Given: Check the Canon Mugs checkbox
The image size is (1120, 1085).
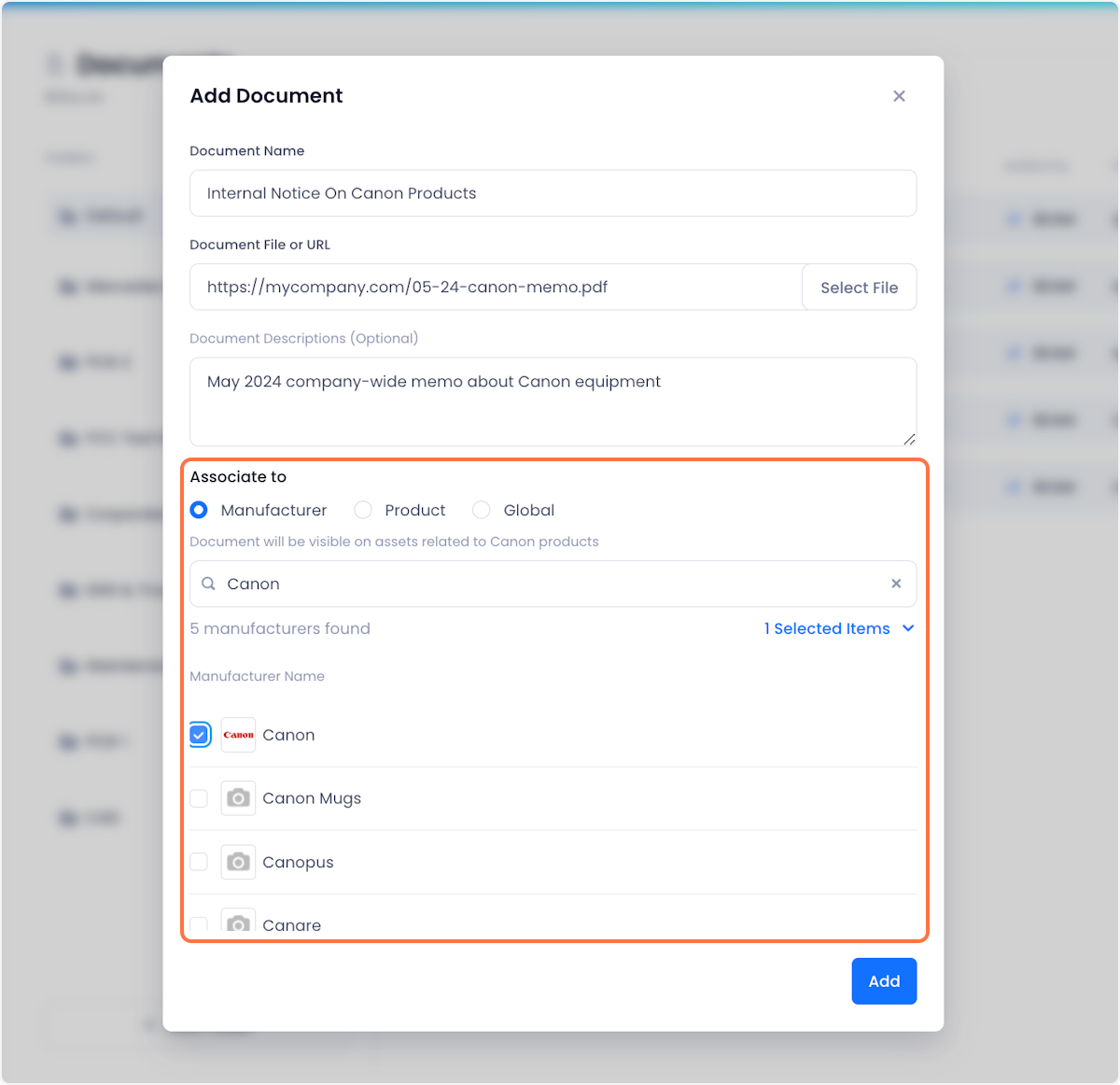Looking at the screenshot, I should (199, 798).
